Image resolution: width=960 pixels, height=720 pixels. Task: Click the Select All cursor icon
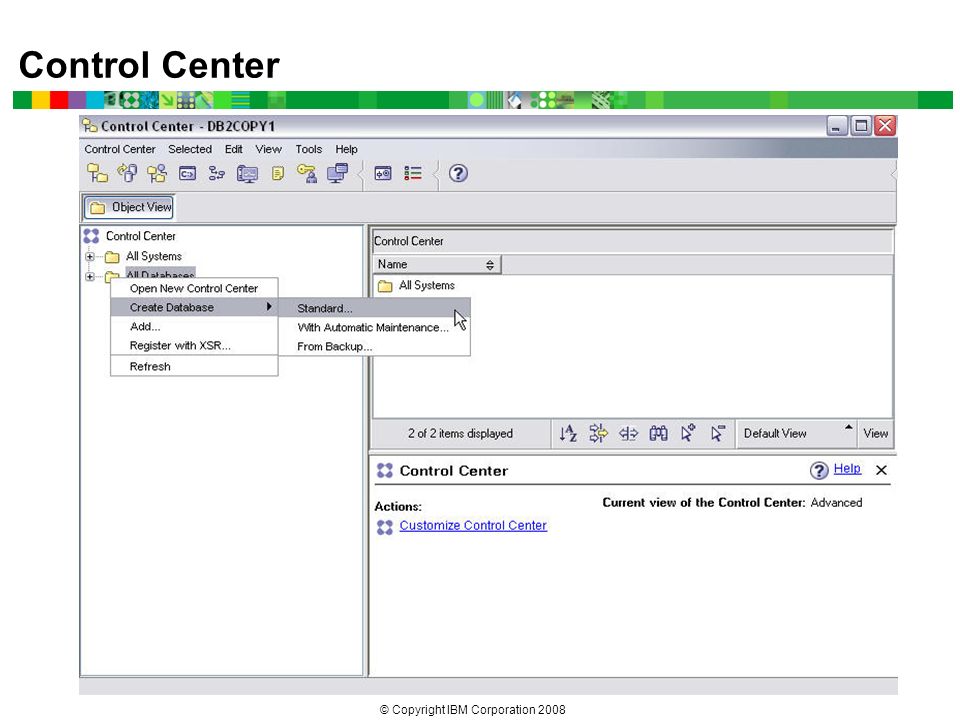688,433
